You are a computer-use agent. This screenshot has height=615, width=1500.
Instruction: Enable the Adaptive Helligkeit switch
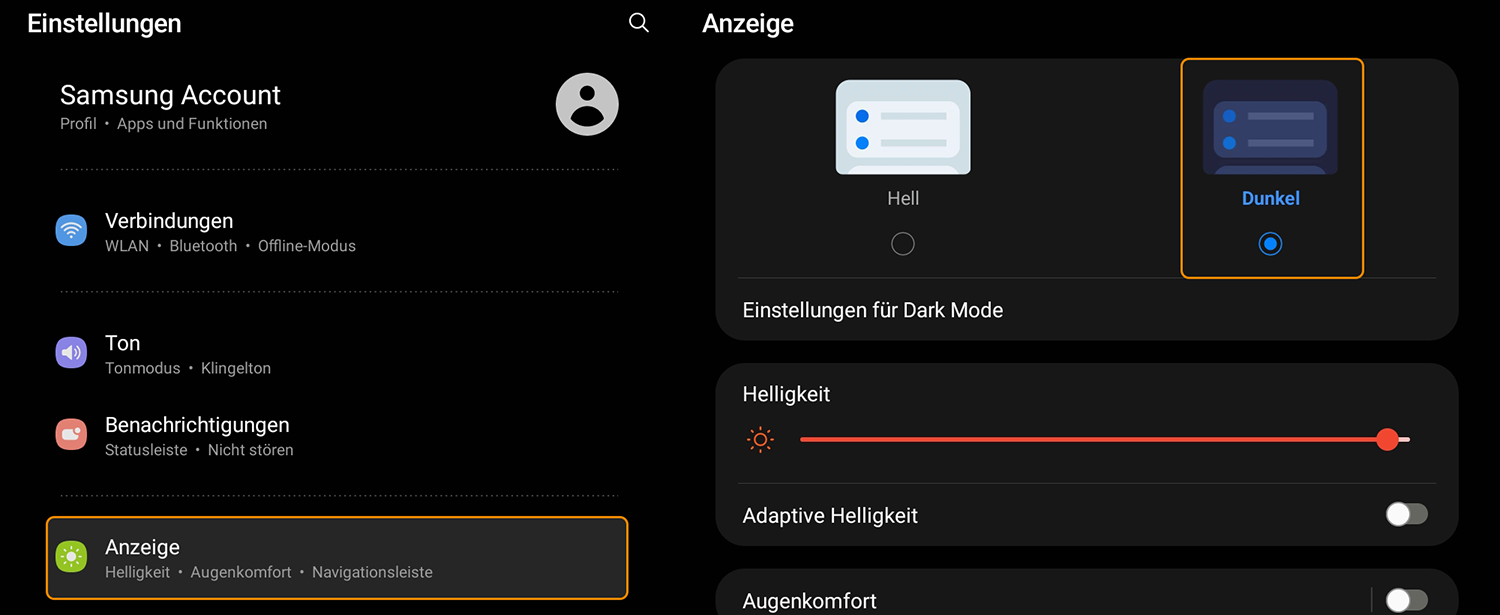coord(1407,515)
